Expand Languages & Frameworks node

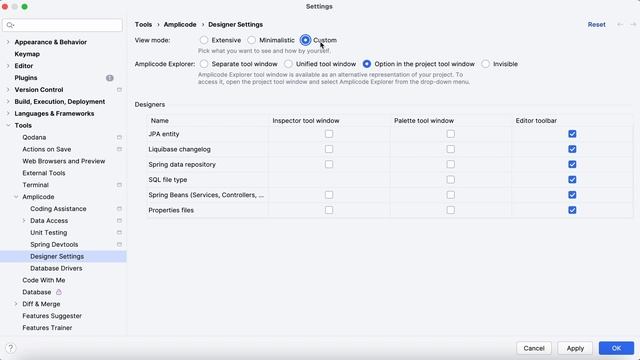[x=8, y=113]
